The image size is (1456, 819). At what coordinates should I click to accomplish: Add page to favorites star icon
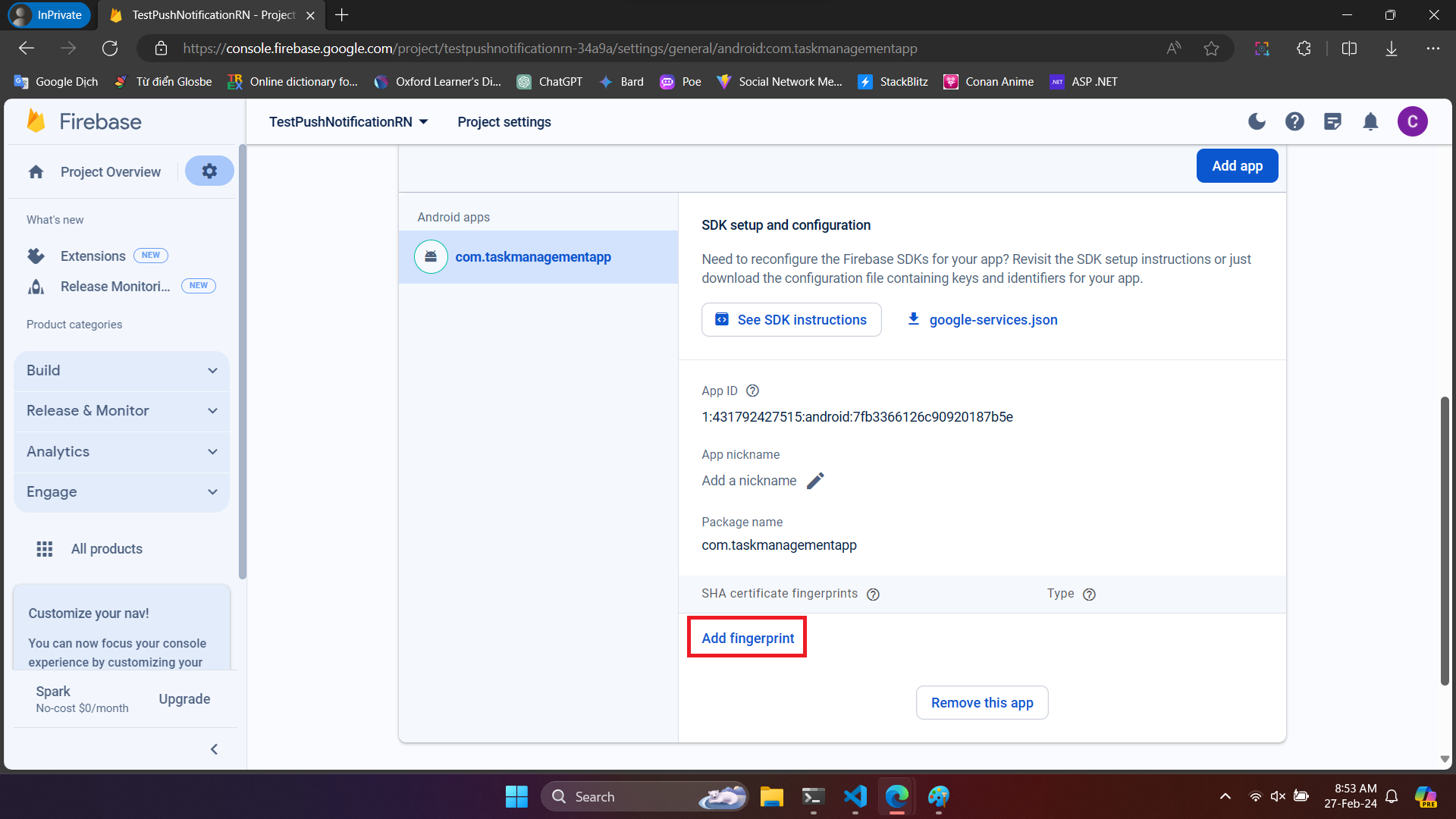(1211, 49)
